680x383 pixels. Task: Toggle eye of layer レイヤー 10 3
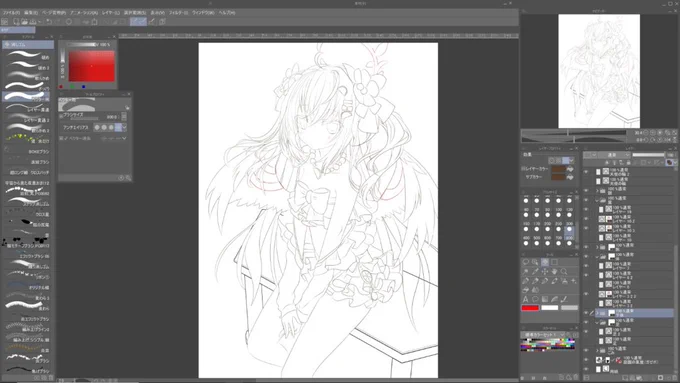[586, 228]
